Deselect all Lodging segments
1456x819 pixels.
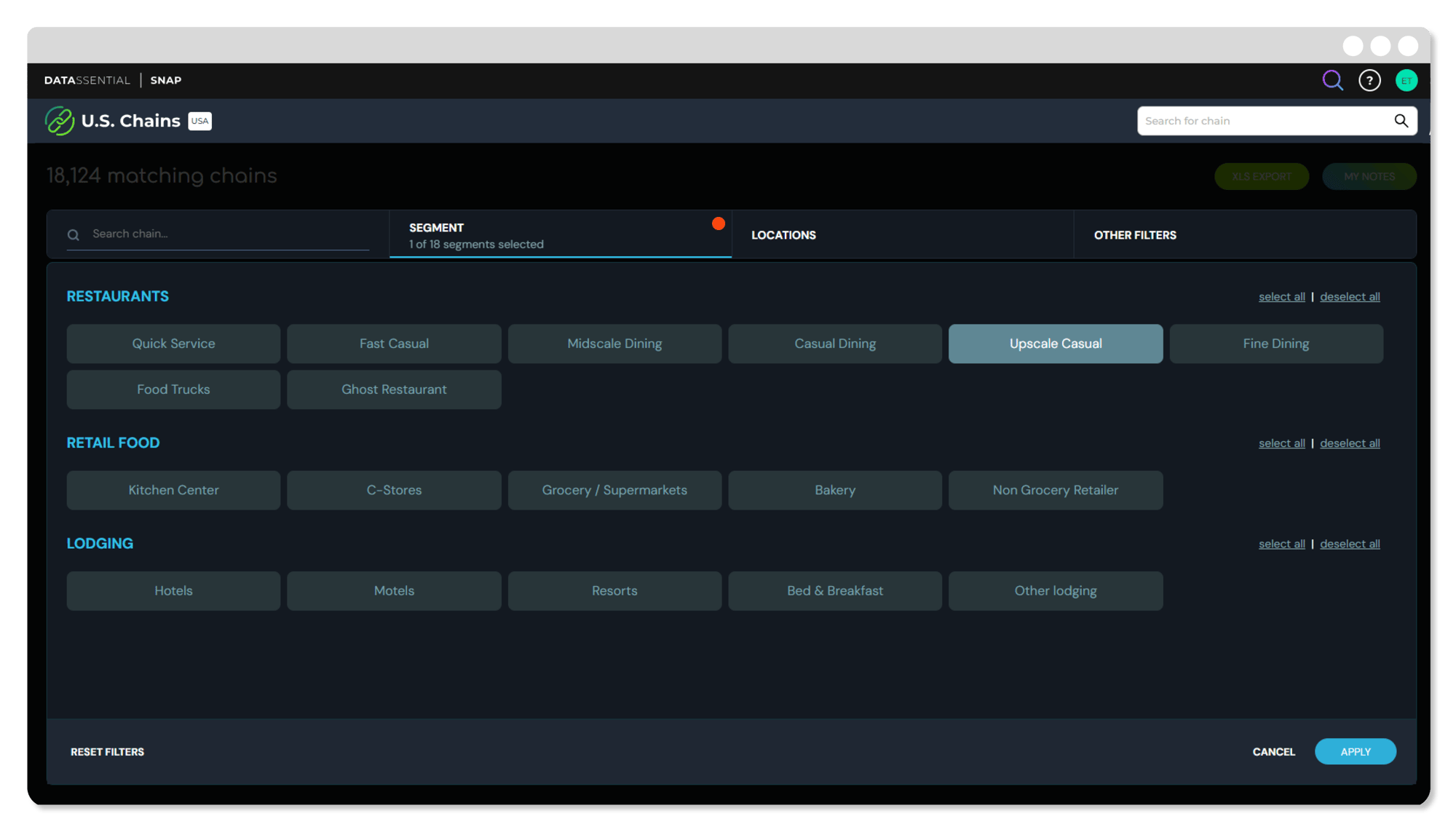(x=1349, y=544)
